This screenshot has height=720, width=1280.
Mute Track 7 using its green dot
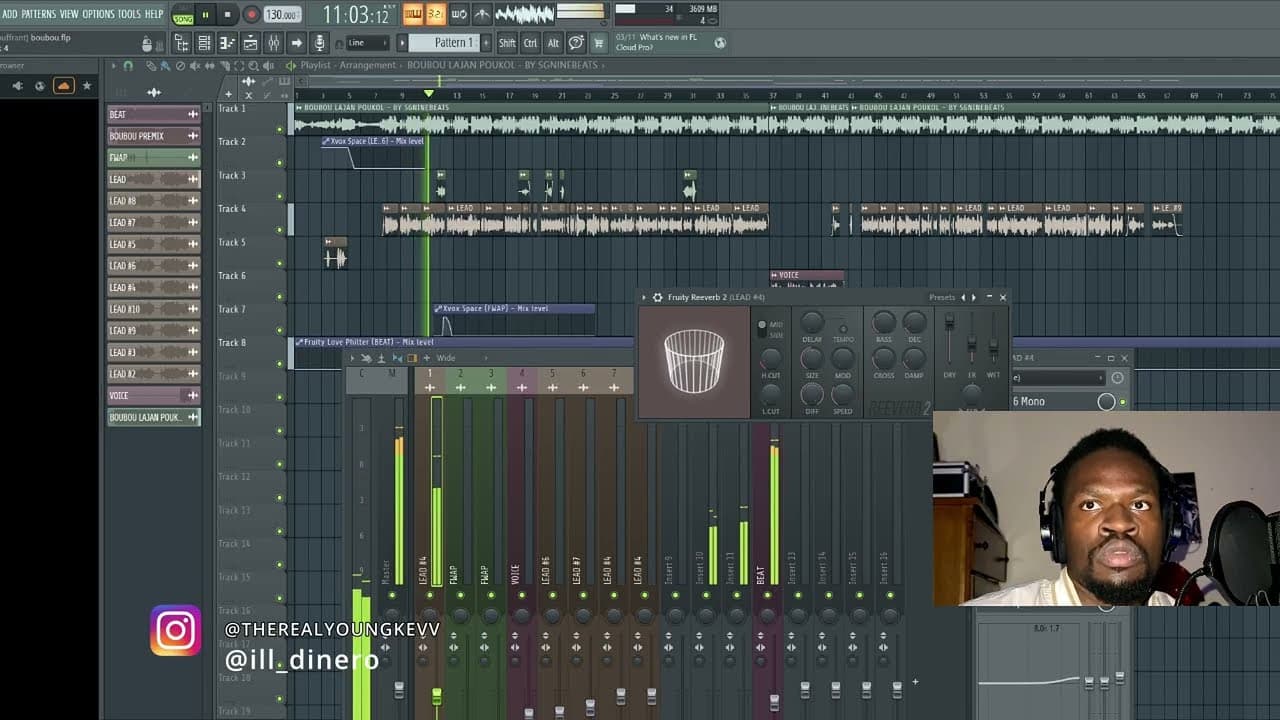coord(280,331)
